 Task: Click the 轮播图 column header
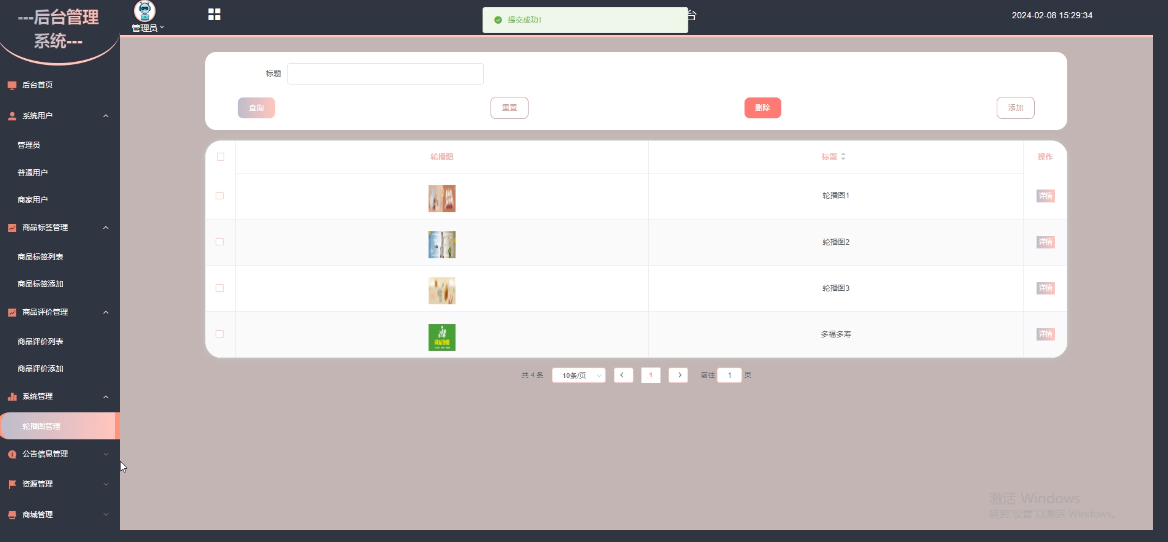click(x=442, y=157)
